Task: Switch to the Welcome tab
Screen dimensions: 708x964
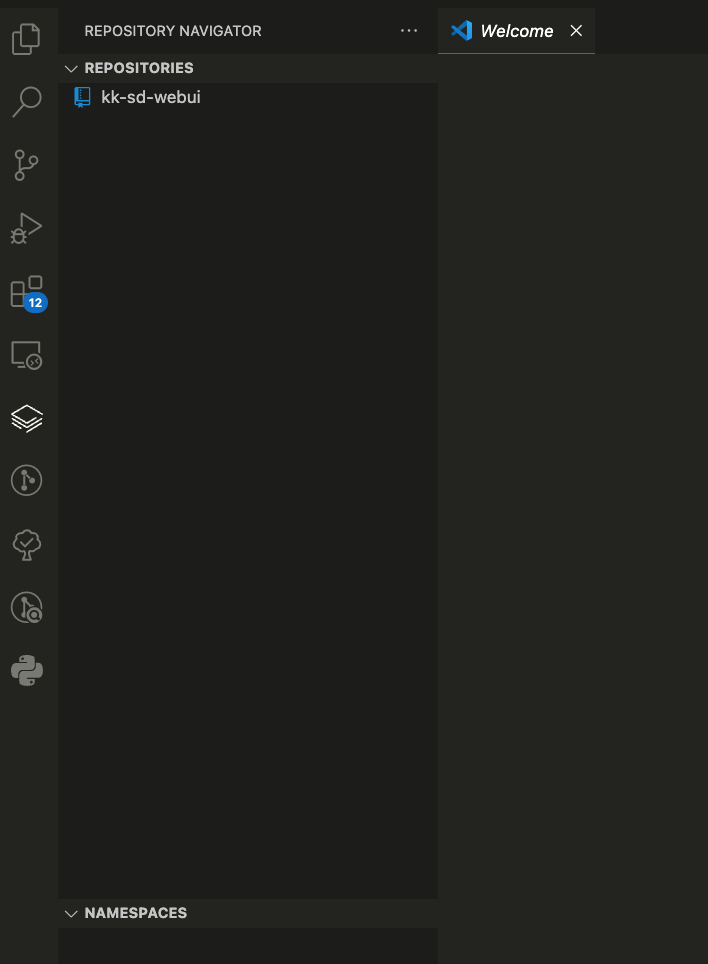Action: click(x=516, y=31)
